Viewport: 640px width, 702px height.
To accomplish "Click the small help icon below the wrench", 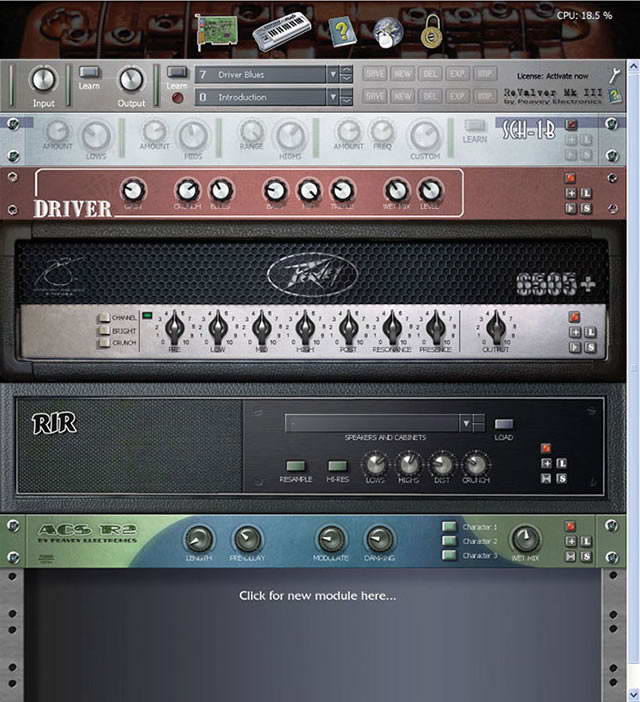I will 615,95.
